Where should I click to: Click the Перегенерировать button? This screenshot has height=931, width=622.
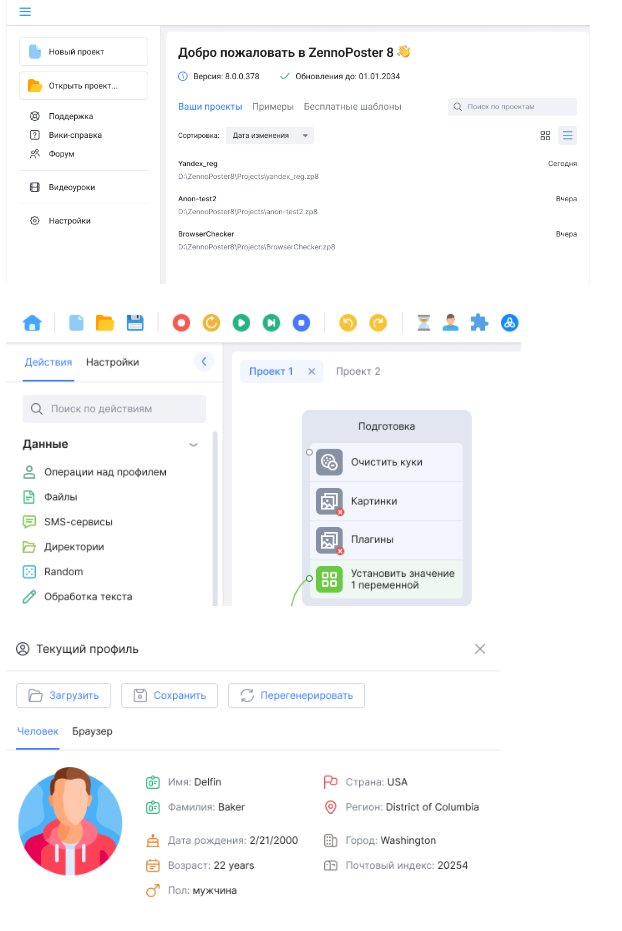coord(296,695)
